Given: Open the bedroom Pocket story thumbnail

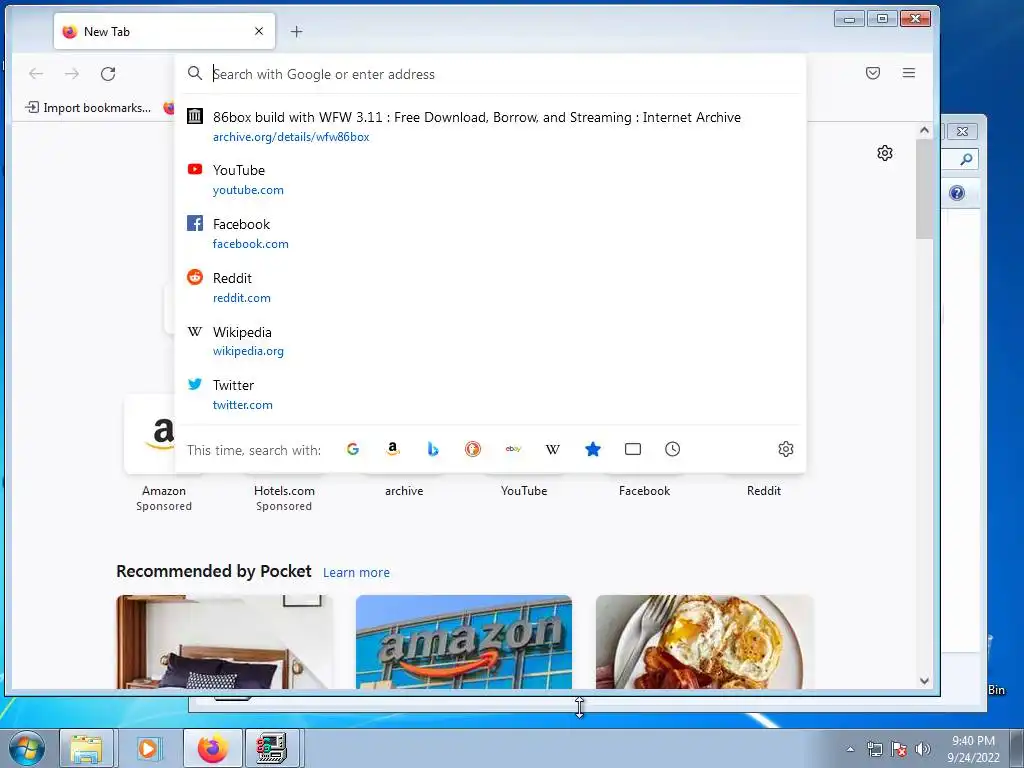Looking at the screenshot, I should (225, 642).
